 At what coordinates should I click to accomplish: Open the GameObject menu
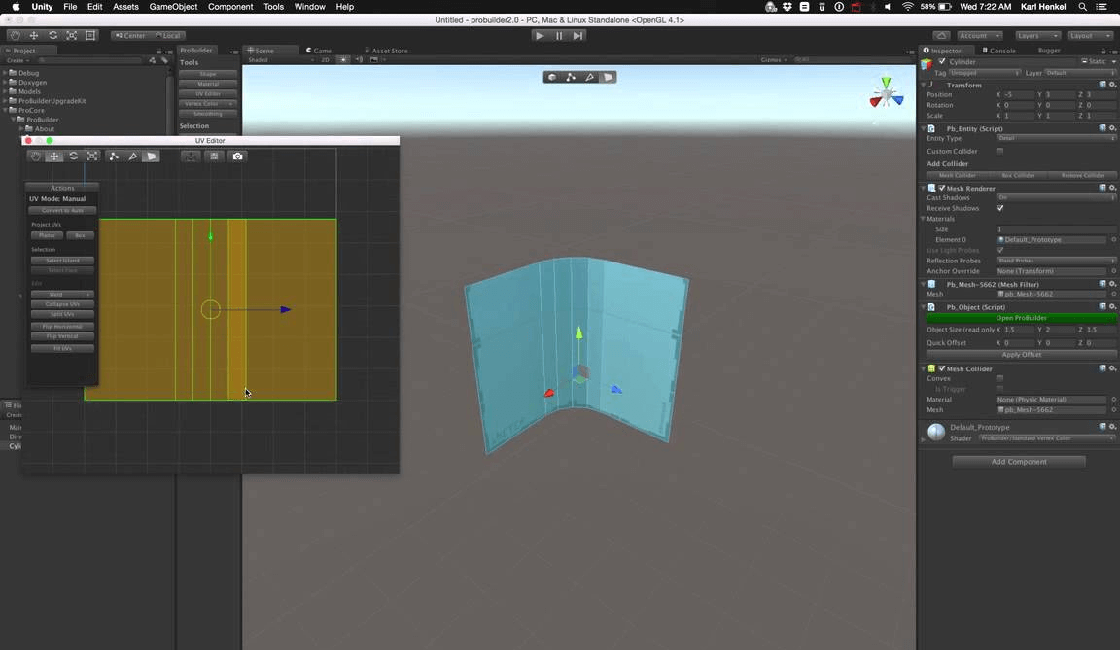[173, 6]
